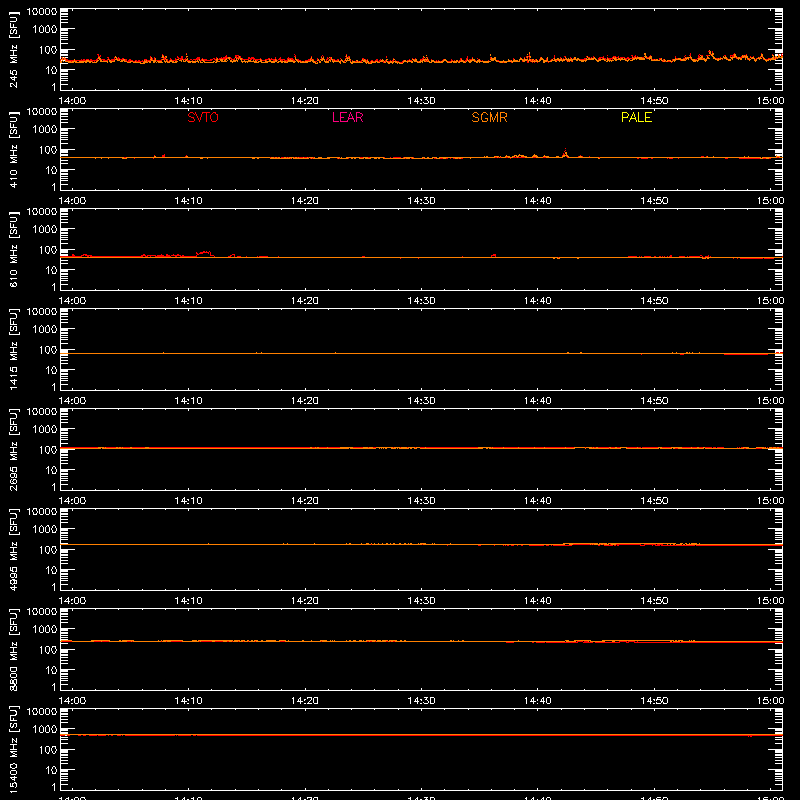Click 14:00 time label under 245 MHz plot
This screenshot has height=800, width=800.
point(72,101)
